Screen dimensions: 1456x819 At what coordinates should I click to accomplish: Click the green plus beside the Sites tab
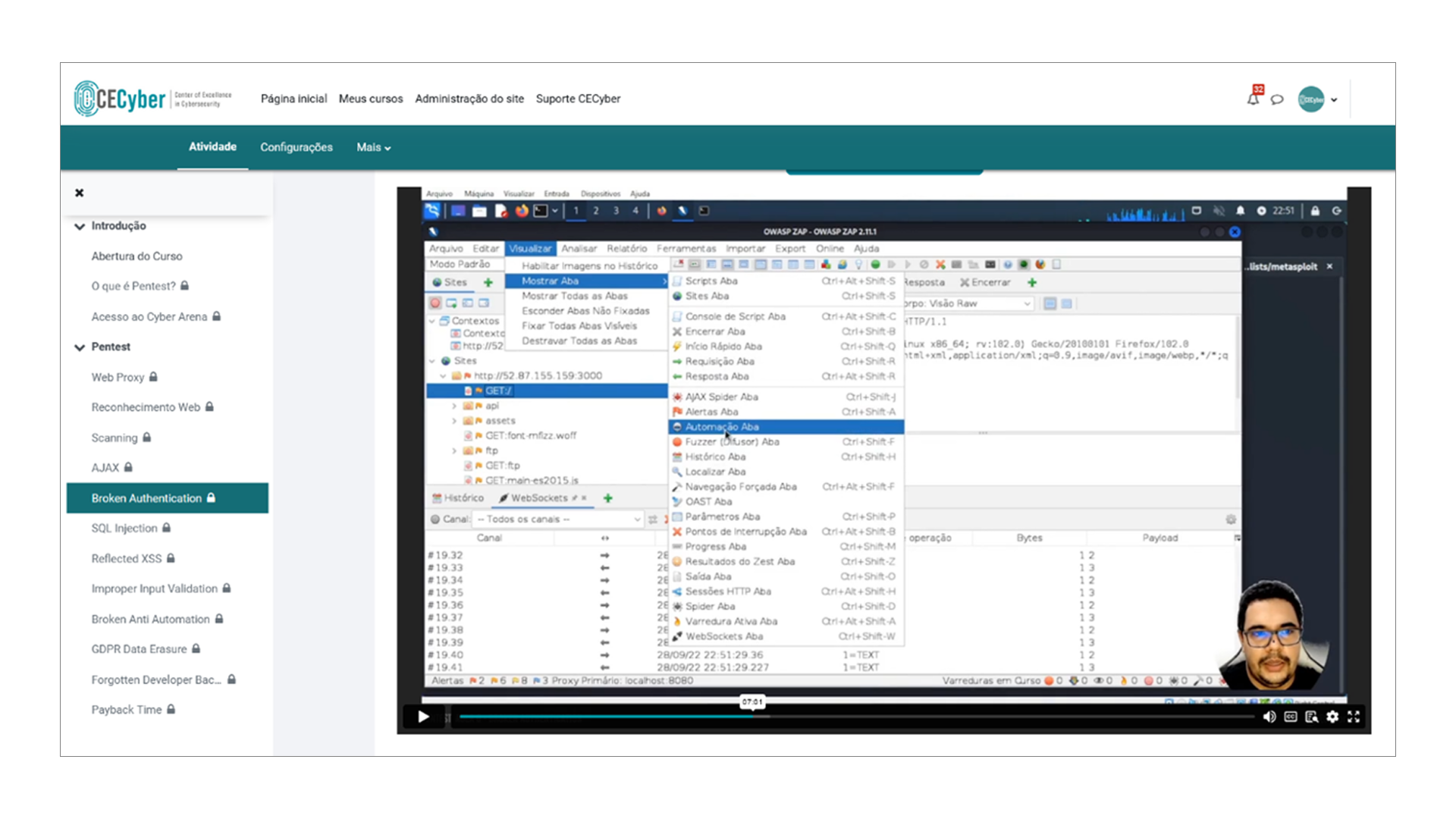pos(488,282)
